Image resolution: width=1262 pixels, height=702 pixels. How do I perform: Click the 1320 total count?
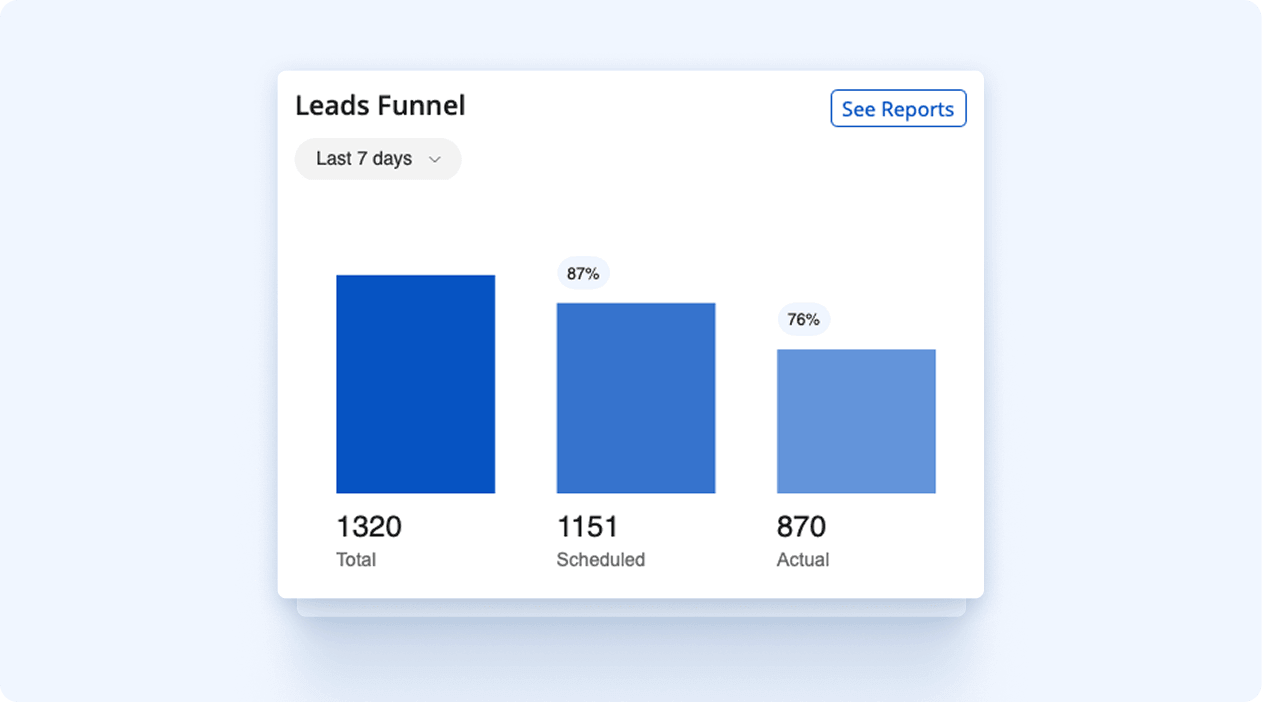tap(369, 527)
